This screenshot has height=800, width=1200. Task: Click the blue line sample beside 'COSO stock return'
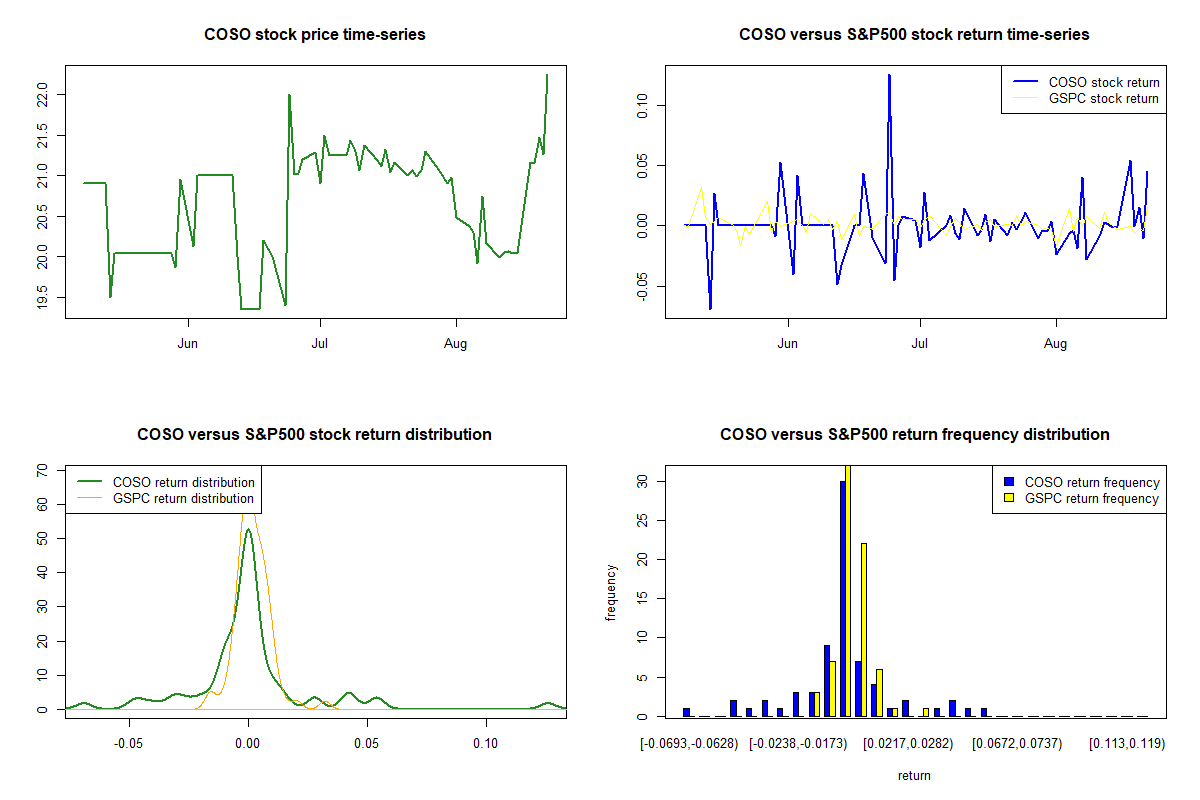coord(1025,82)
